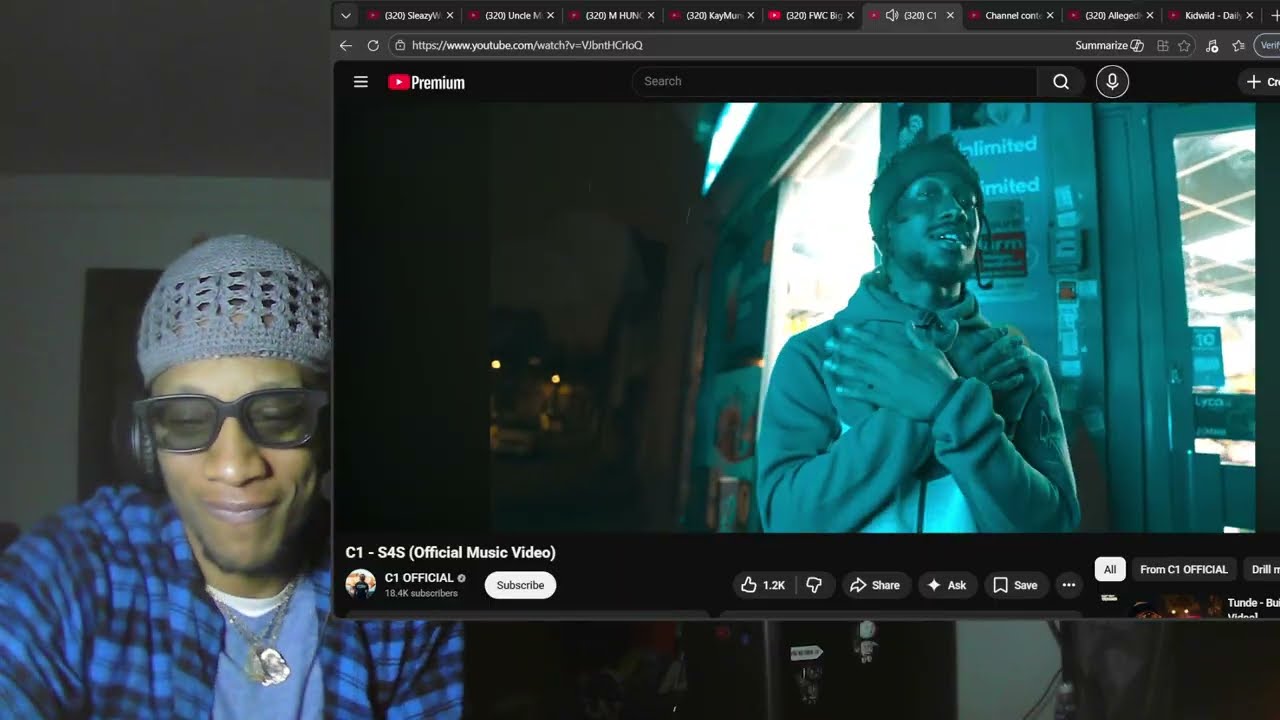Reload the page
This screenshot has height=720, width=1280.
point(373,45)
